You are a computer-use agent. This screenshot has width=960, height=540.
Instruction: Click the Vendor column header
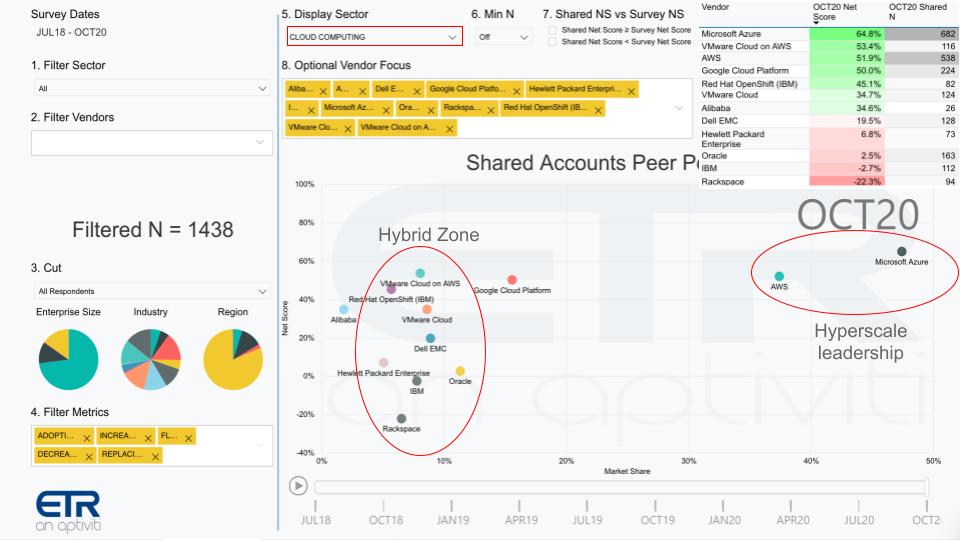[714, 7]
